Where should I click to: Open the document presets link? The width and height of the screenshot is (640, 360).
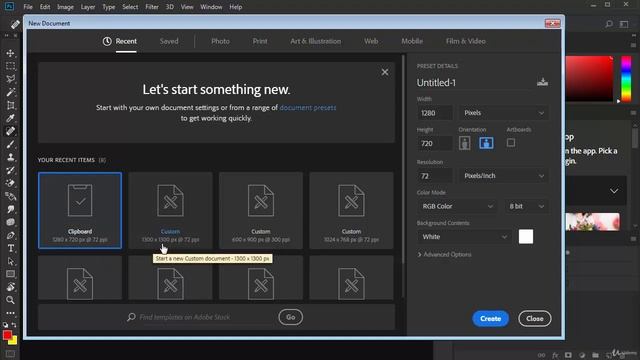pyautogui.click(x=308, y=108)
